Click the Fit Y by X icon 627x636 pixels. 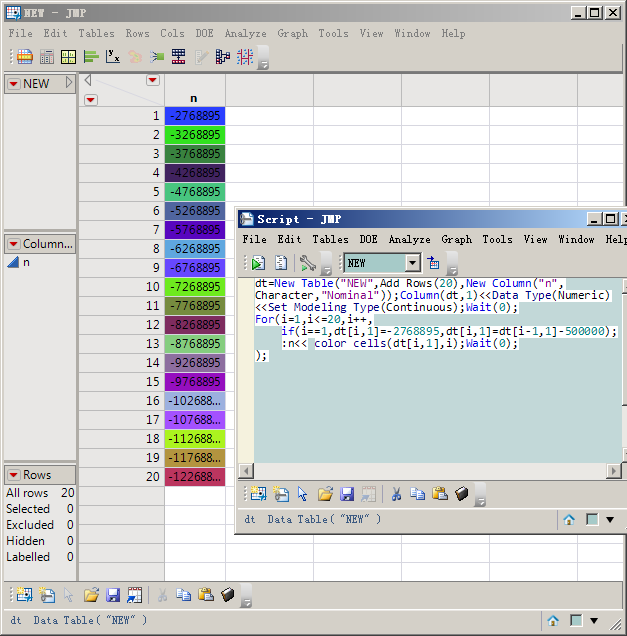tap(113, 57)
